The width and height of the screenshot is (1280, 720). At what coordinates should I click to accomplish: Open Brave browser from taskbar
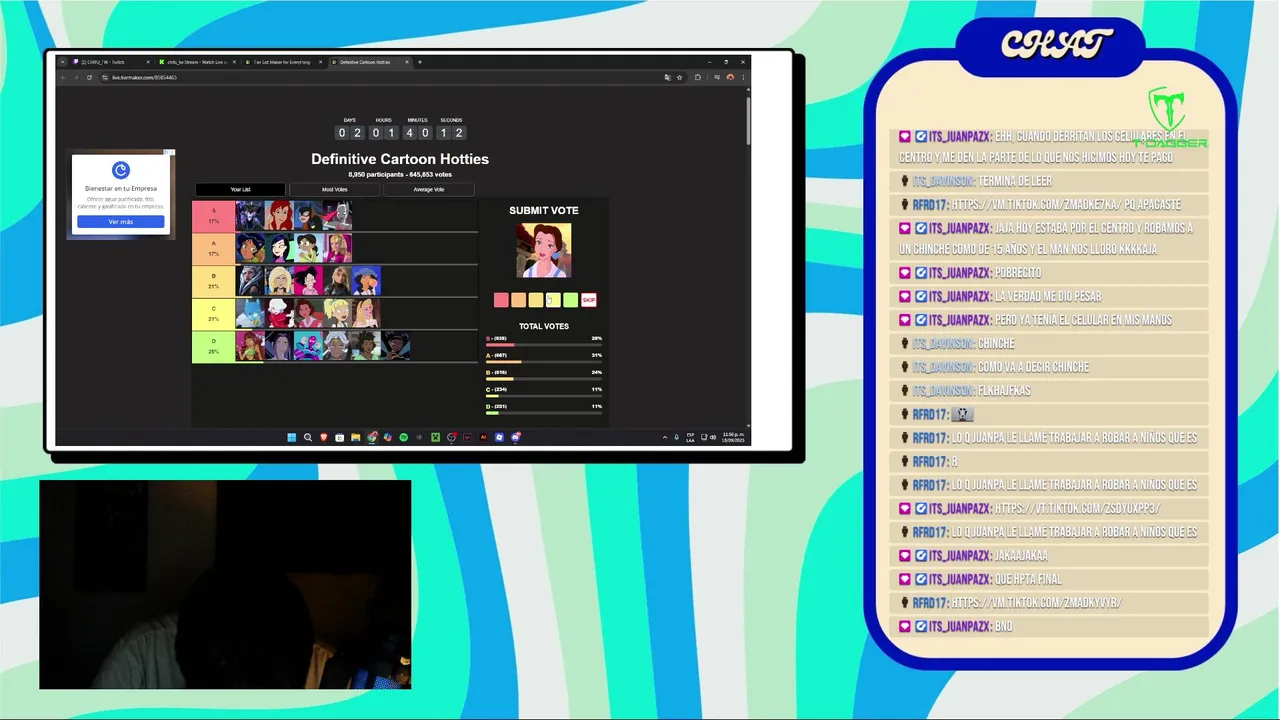pos(324,437)
